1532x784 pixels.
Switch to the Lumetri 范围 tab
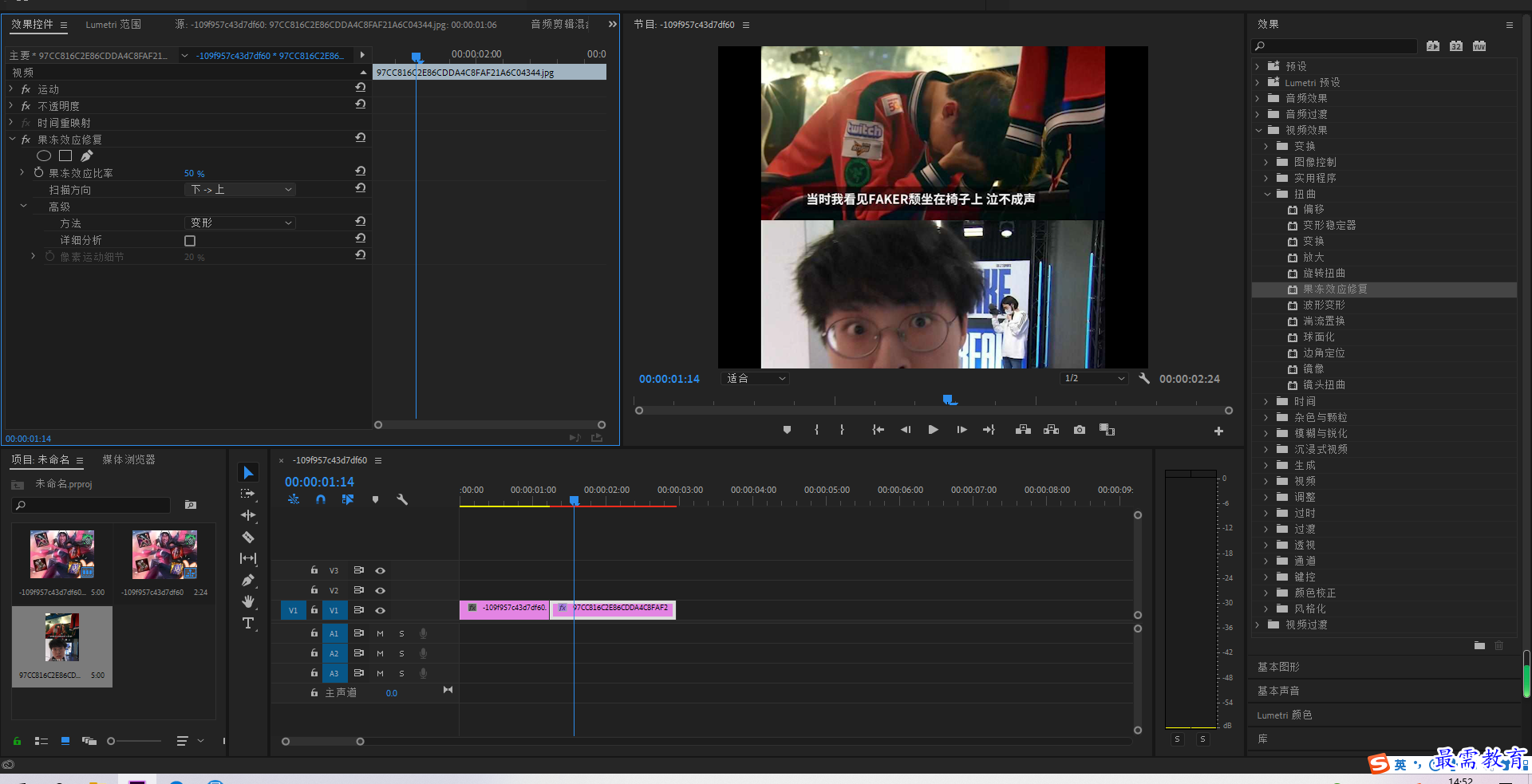(113, 25)
